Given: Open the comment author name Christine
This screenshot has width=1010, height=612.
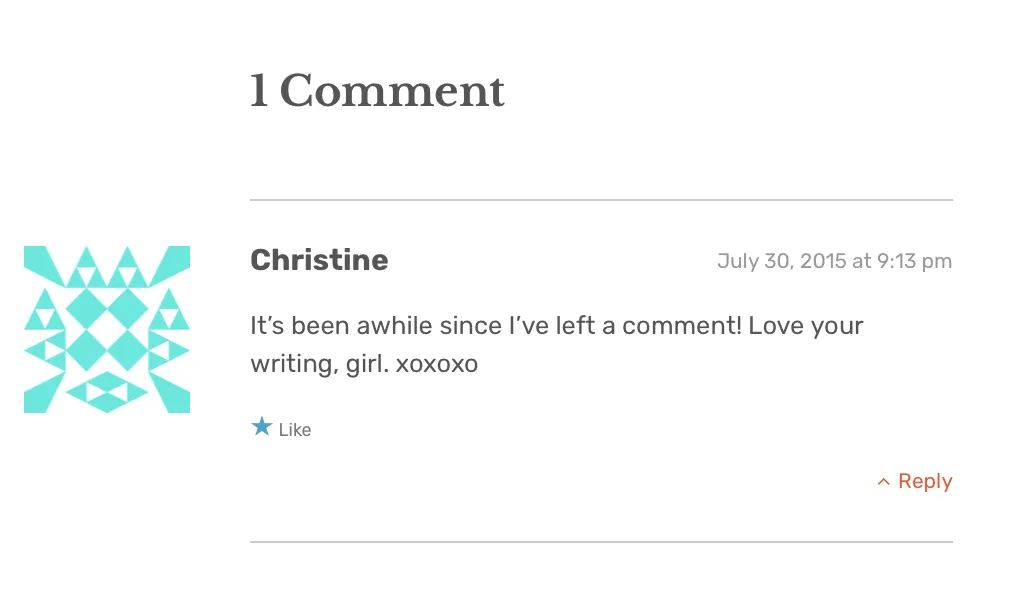Looking at the screenshot, I should point(319,260).
